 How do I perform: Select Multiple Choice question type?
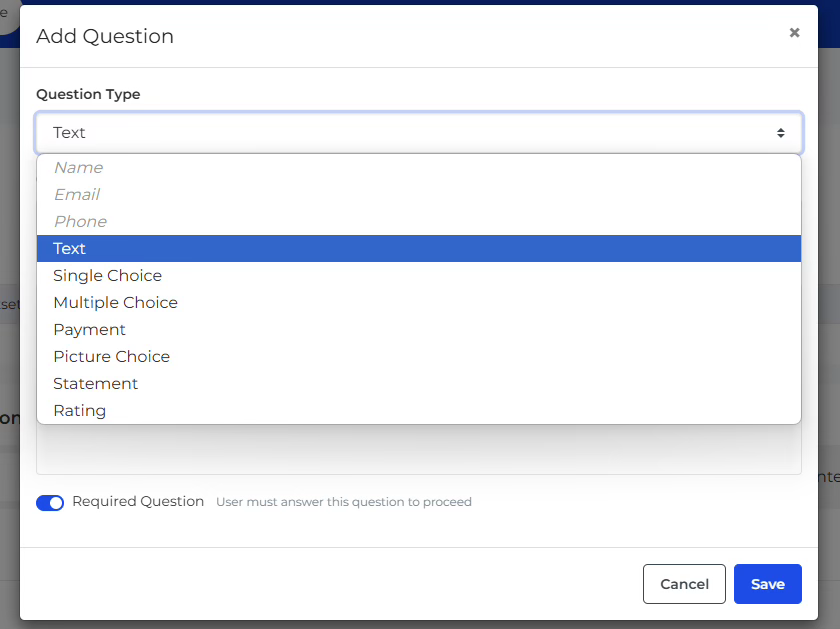(x=419, y=303)
